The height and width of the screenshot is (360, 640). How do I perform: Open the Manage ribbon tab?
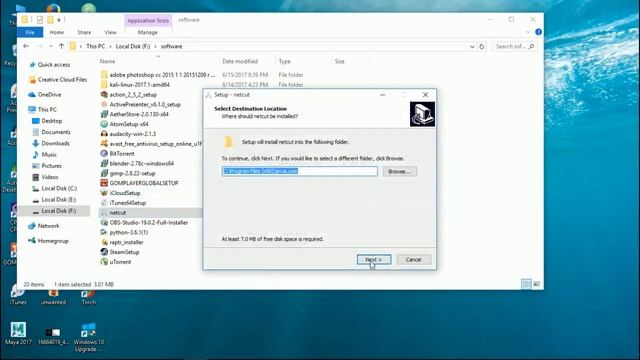pyautogui.click(x=148, y=32)
